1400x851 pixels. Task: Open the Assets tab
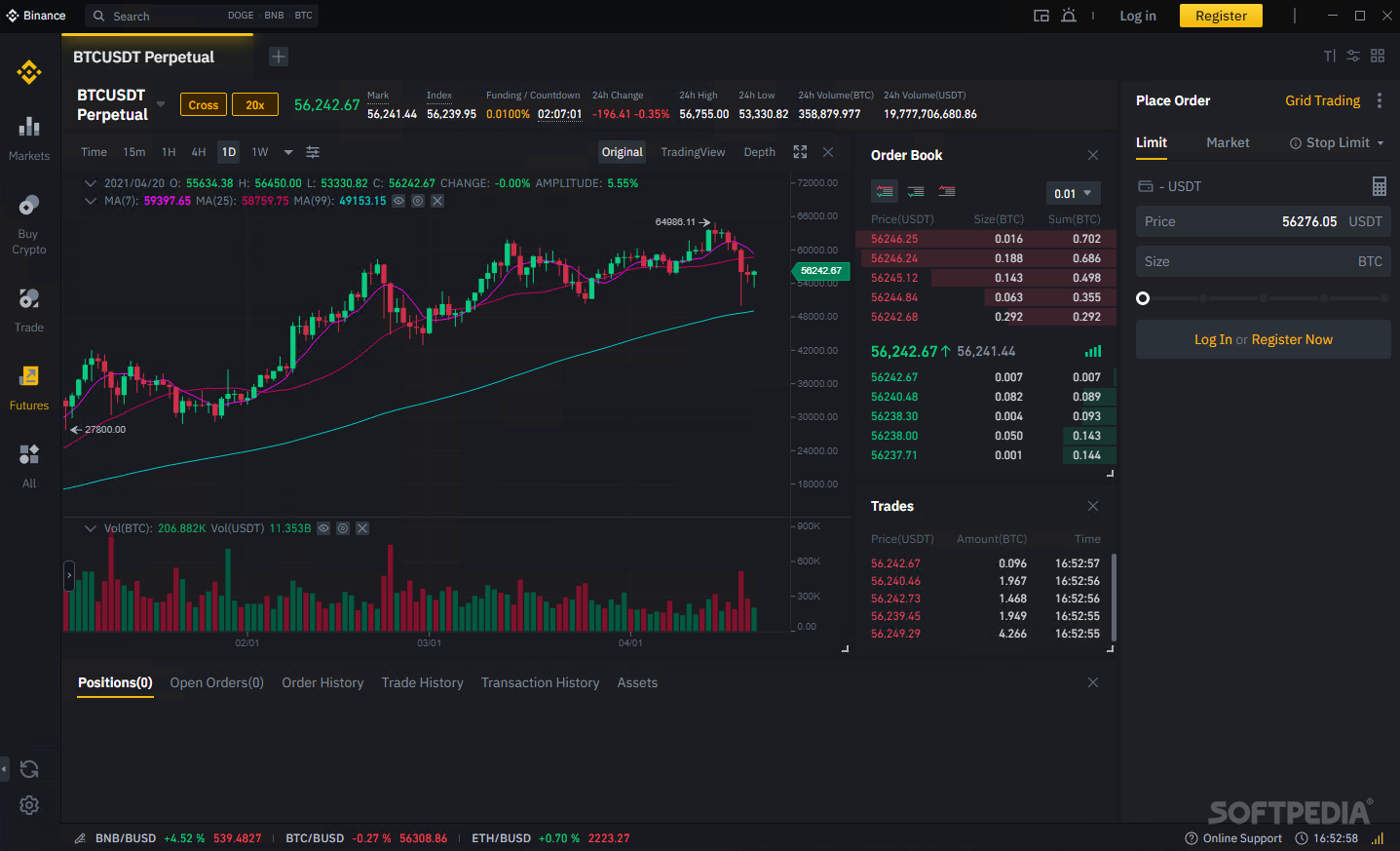click(637, 682)
